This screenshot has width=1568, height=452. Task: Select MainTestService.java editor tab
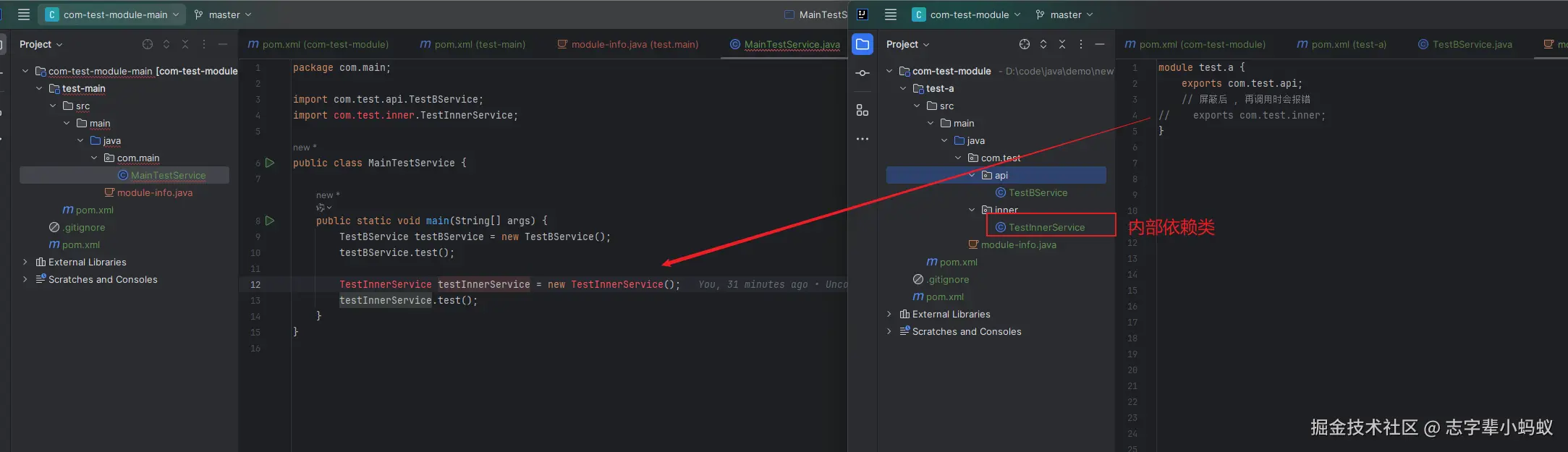coord(786,44)
